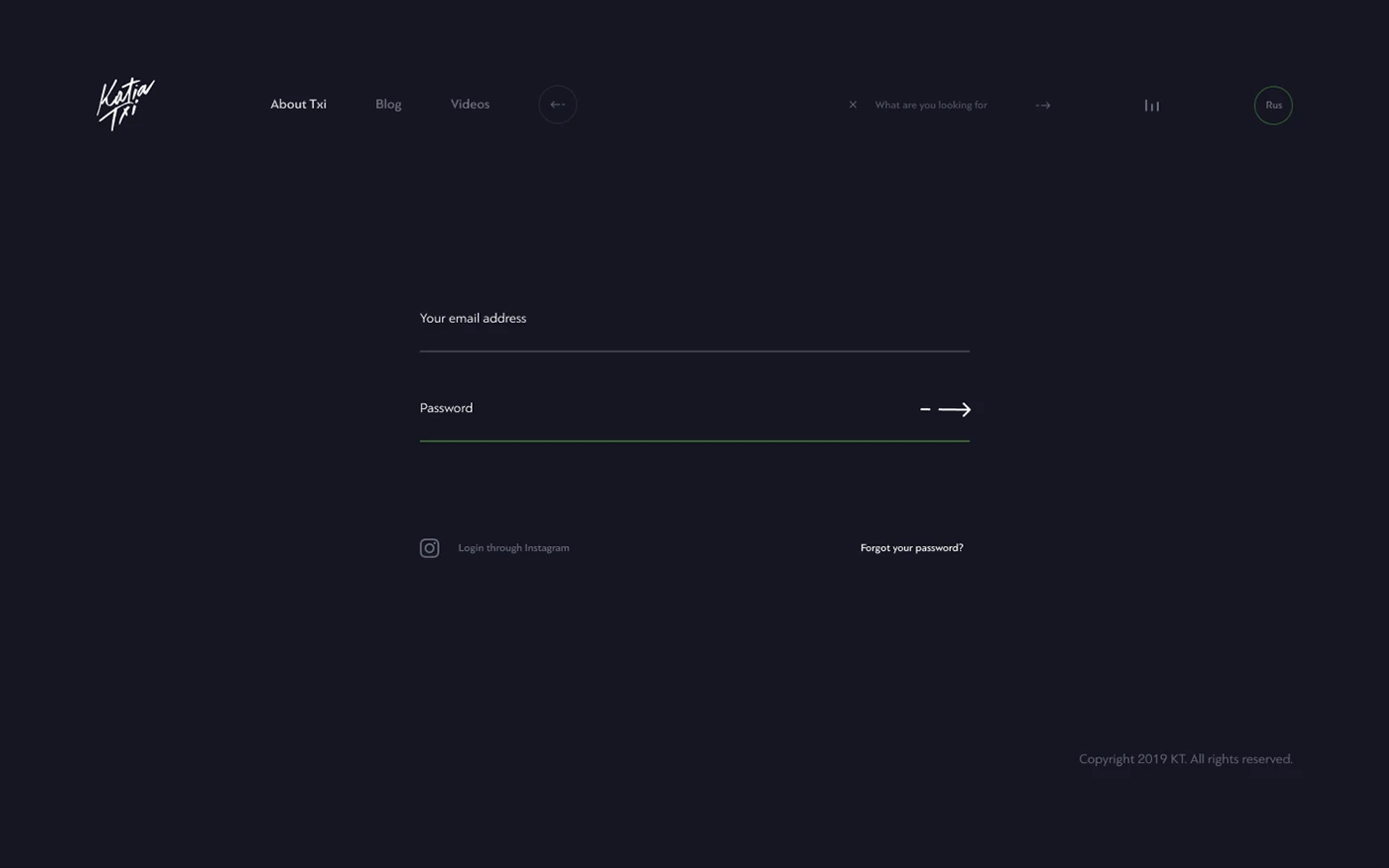Click the 'Copyright 2019 KT. All rights reserved.' text

[1186, 759]
